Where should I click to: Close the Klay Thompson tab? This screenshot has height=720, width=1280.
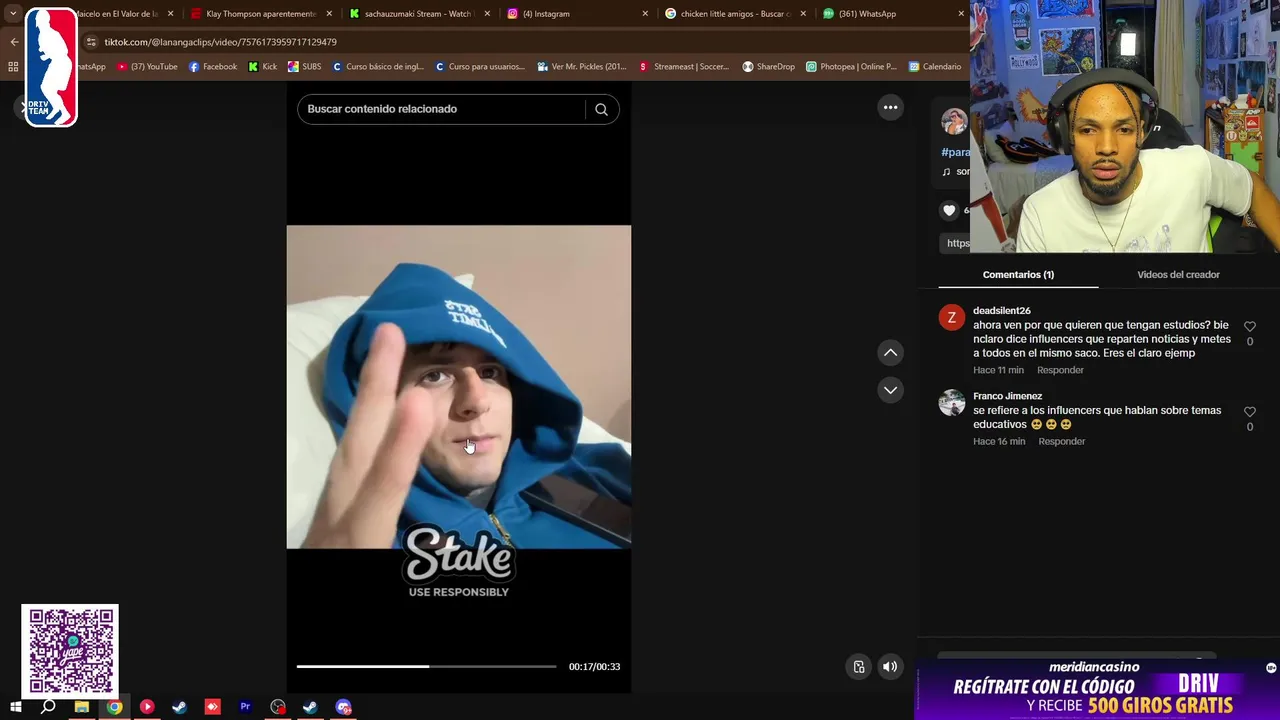click(329, 14)
